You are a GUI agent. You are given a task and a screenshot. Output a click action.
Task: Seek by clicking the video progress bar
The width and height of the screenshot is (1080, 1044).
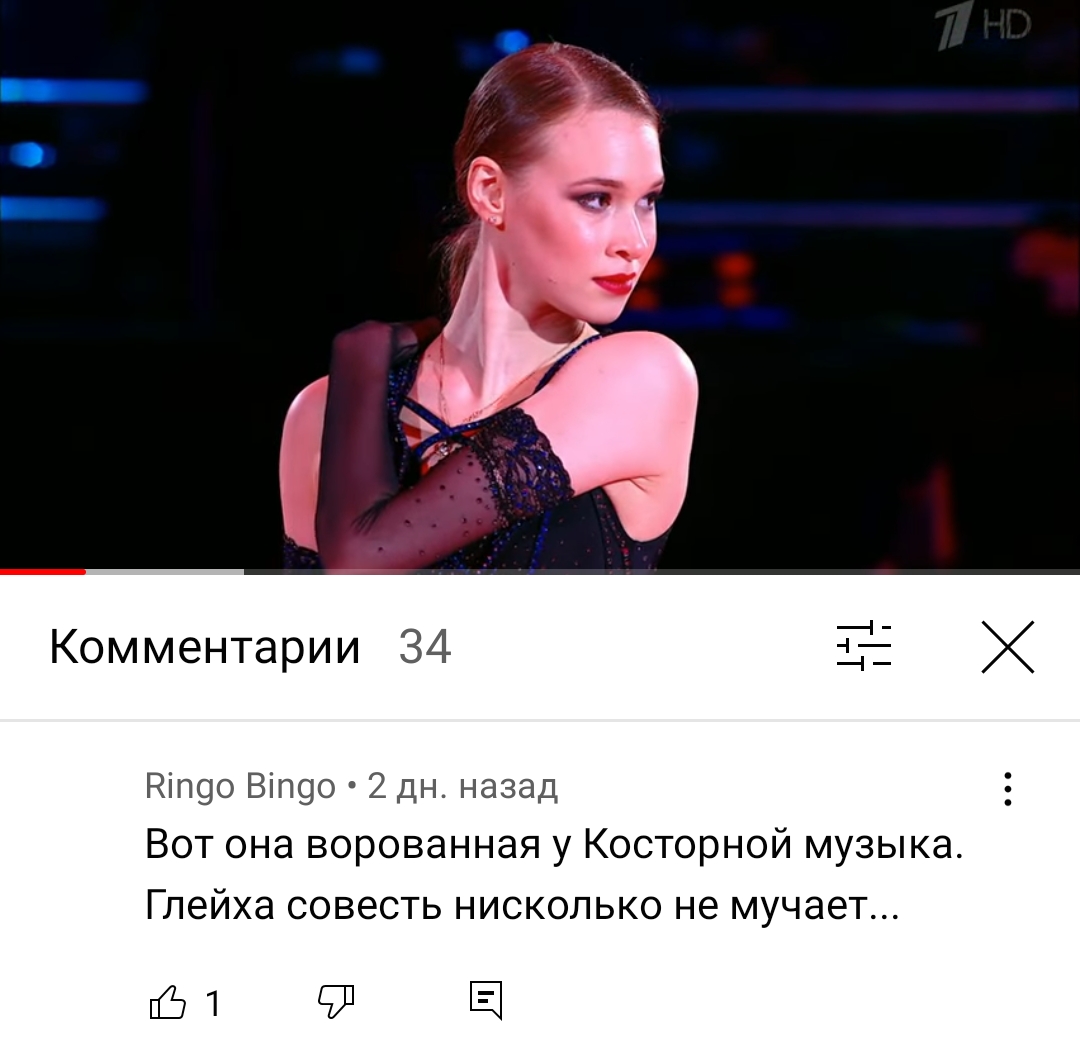(540, 572)
